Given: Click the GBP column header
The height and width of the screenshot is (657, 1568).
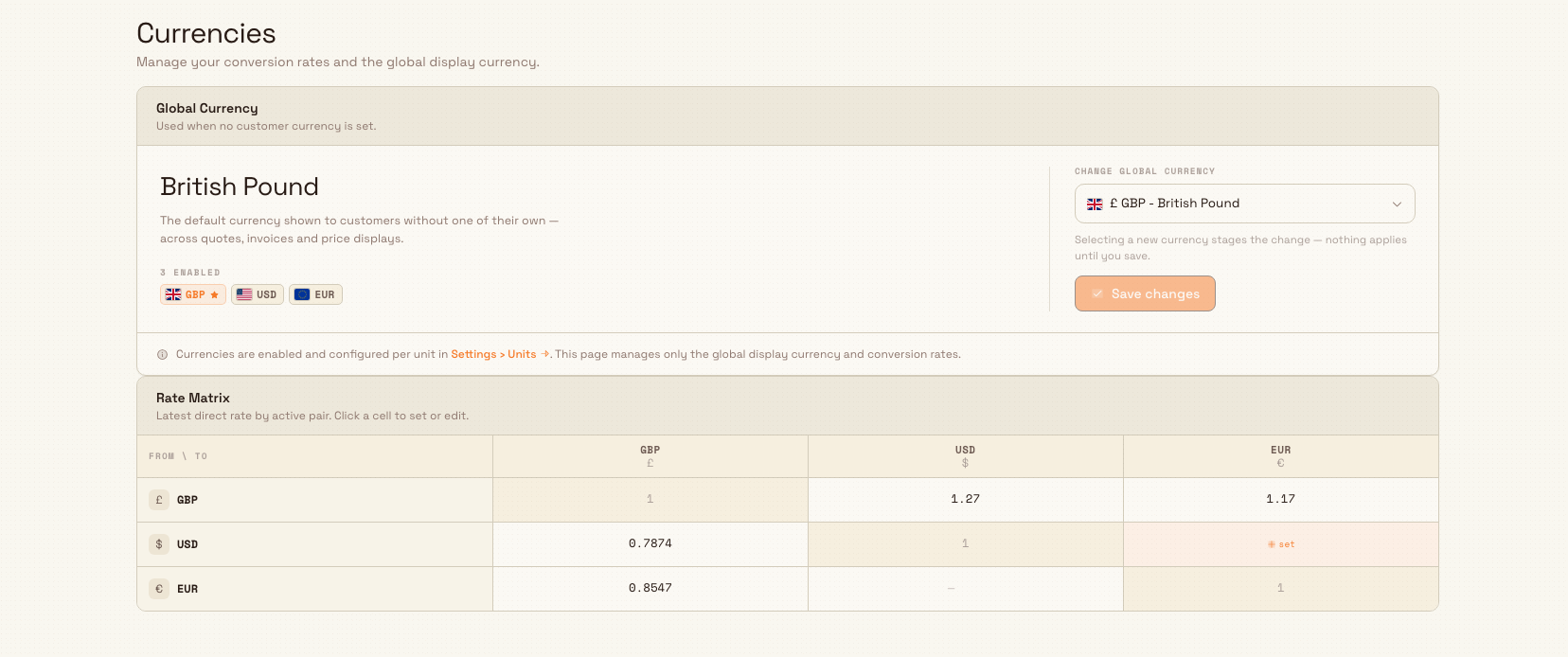Looking at the screenshot, I should tap(650, 456).
